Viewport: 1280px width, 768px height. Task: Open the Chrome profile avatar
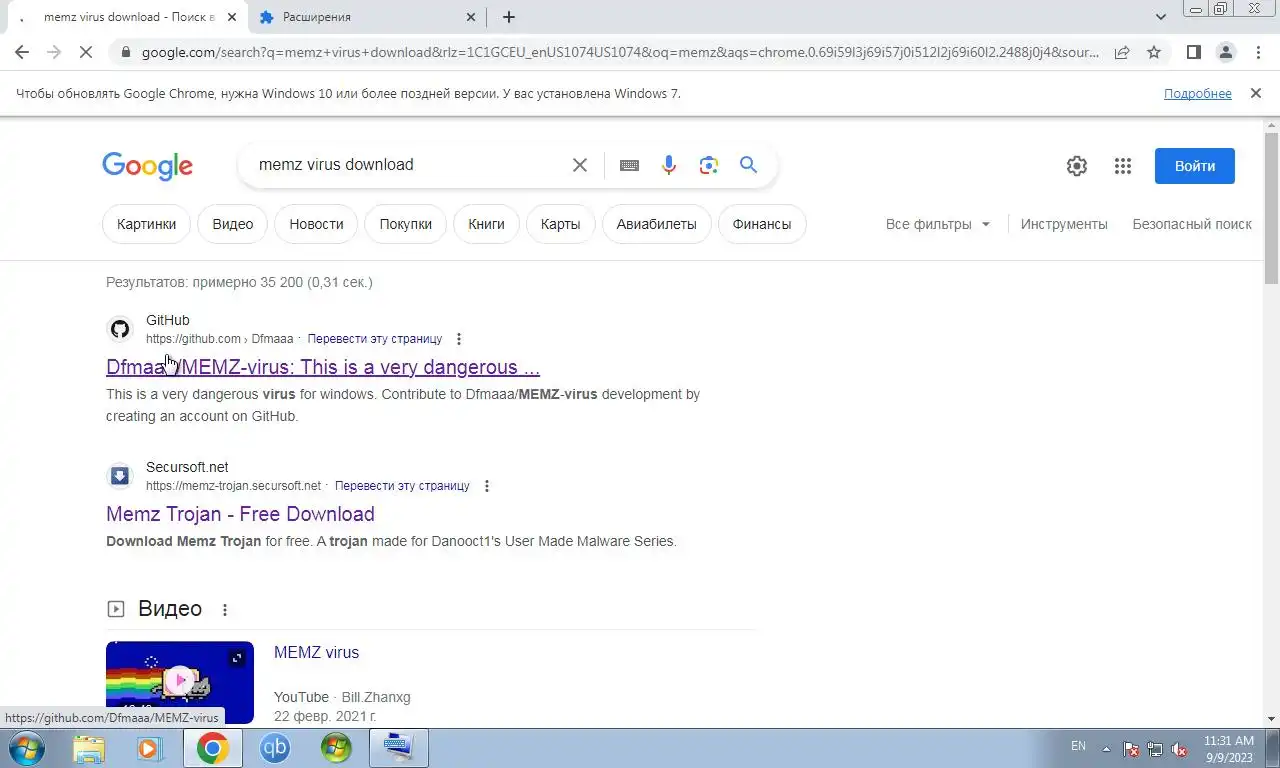[1225, 52]
